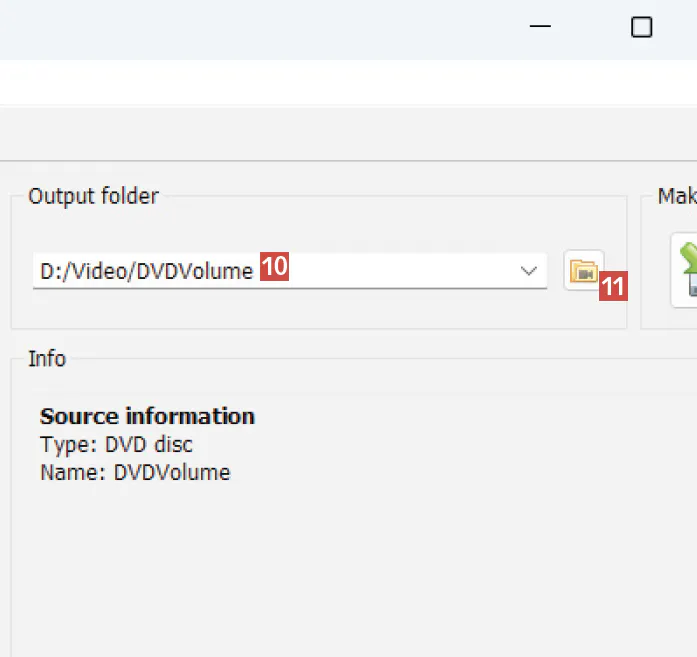
Task: Click blank space right of the path text
Action: (x=400, y=271)
